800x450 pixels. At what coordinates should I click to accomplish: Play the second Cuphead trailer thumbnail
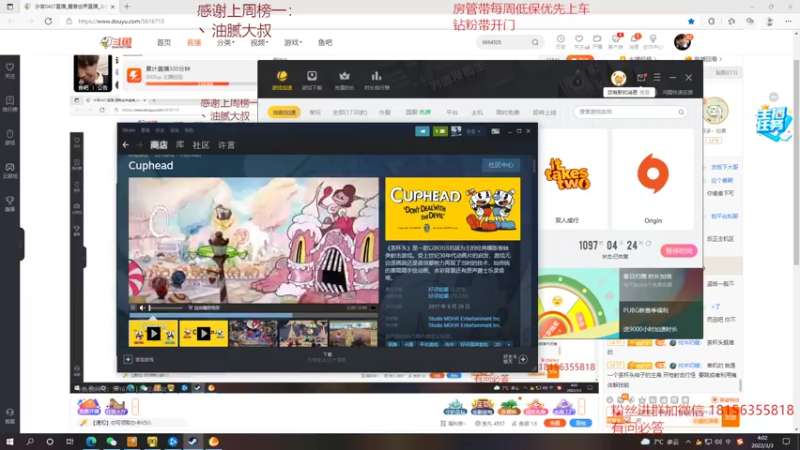[x=203, y=334]
